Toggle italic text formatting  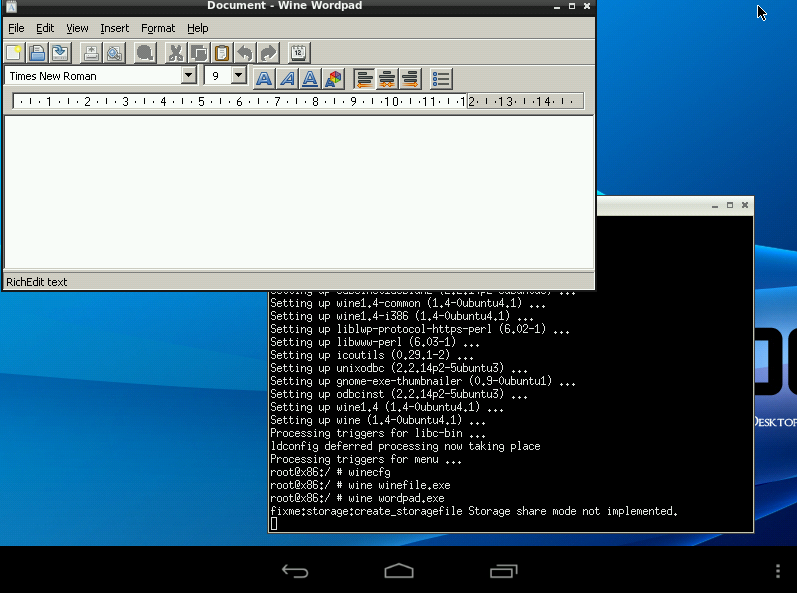287,78
